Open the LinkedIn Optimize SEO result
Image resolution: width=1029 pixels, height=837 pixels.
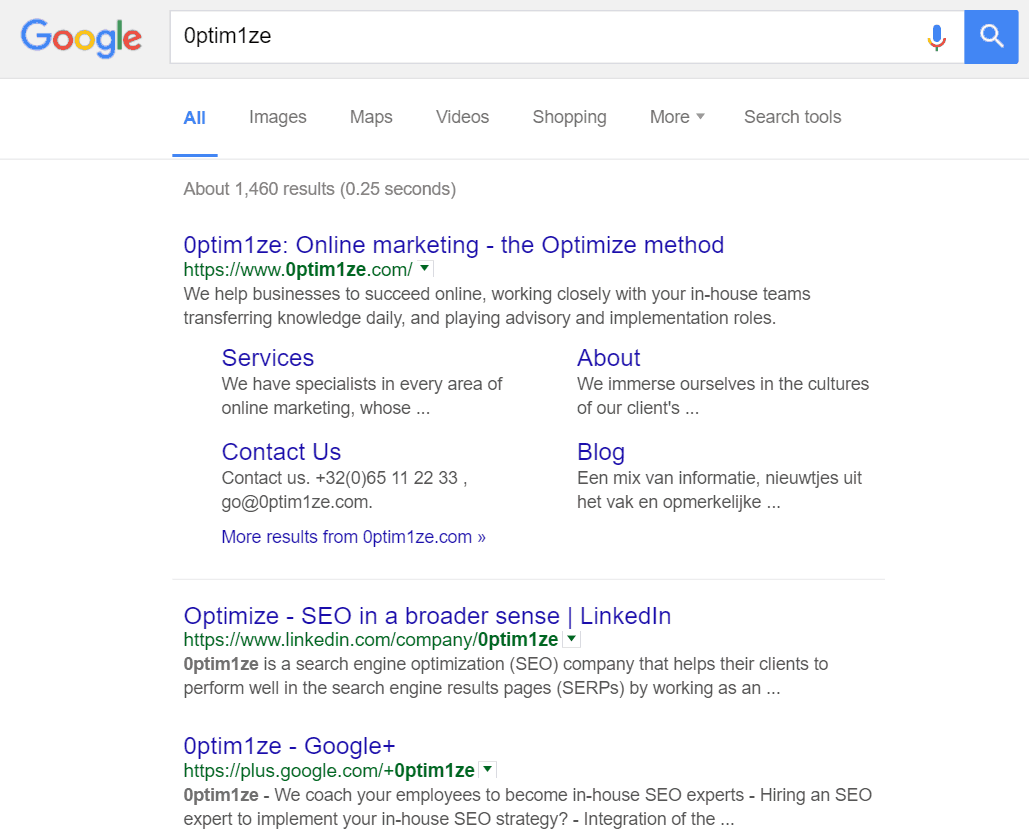pyautogui.click(x=427, y=616)
